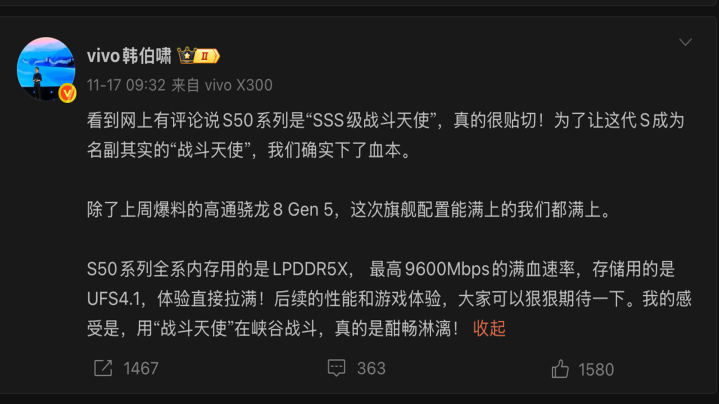Viewport: 719px width, 404px height.
Task: Click the vivo X300 source link
Action: (238, 85)
